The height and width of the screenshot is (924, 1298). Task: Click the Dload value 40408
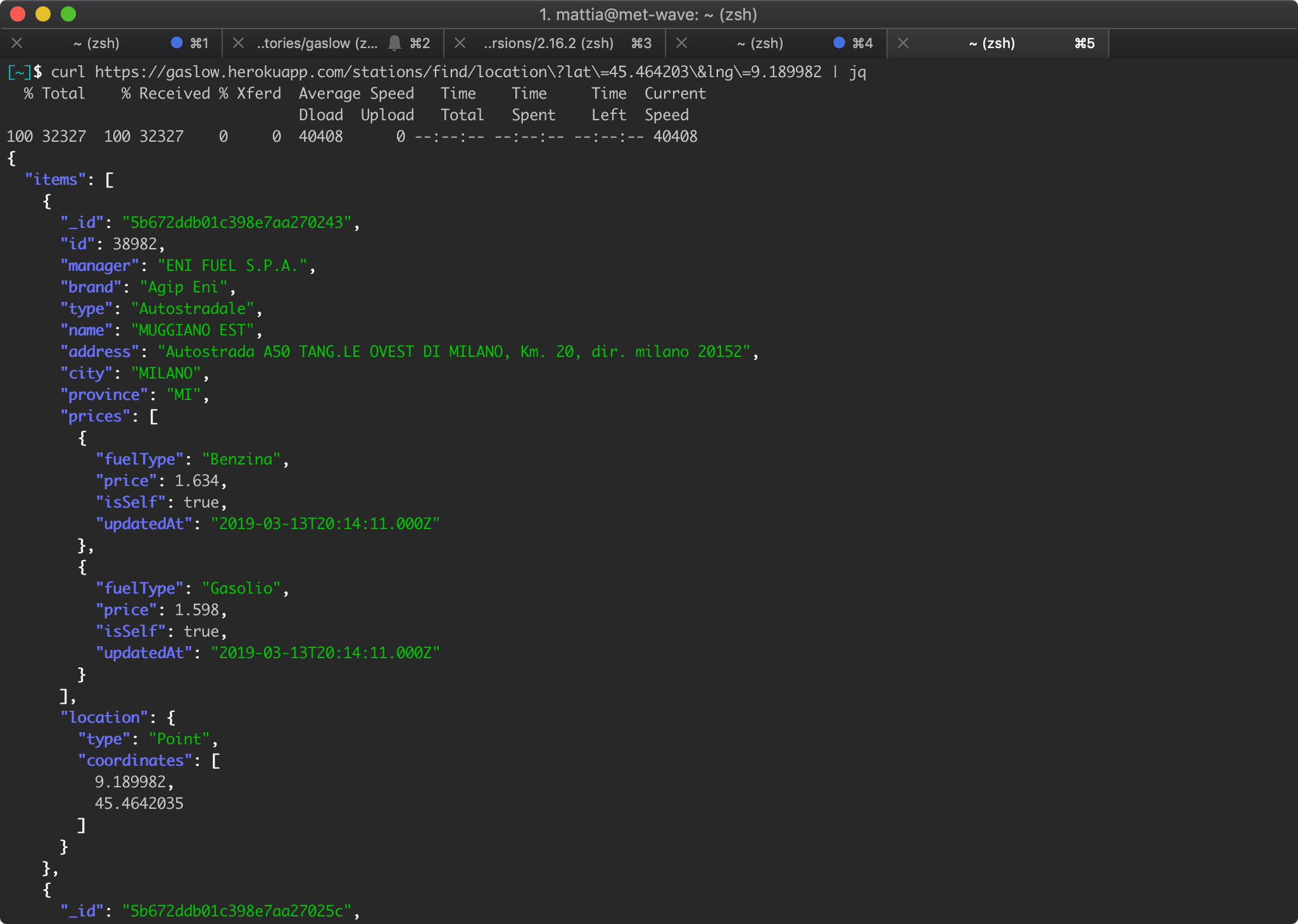coord(321,137)
